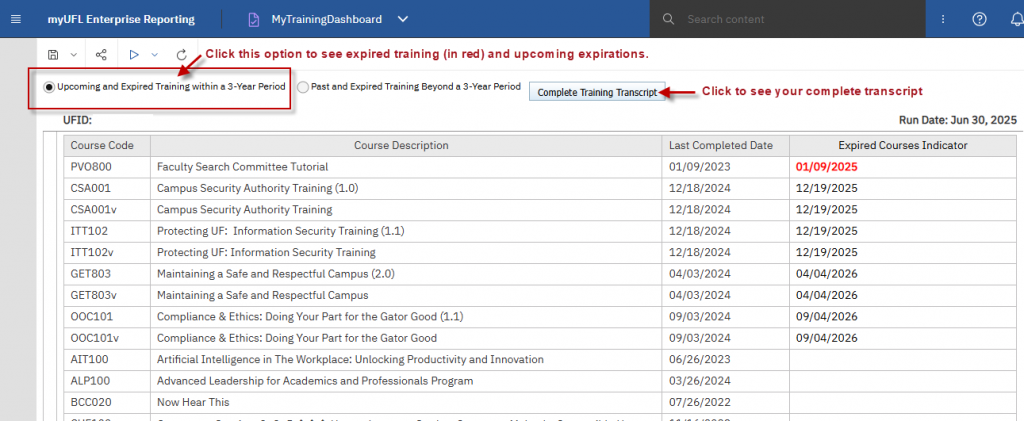The image size is (1024, 421).
Task: Click the save disk icon
Action: pyautogui.click(x=54, y=55)
